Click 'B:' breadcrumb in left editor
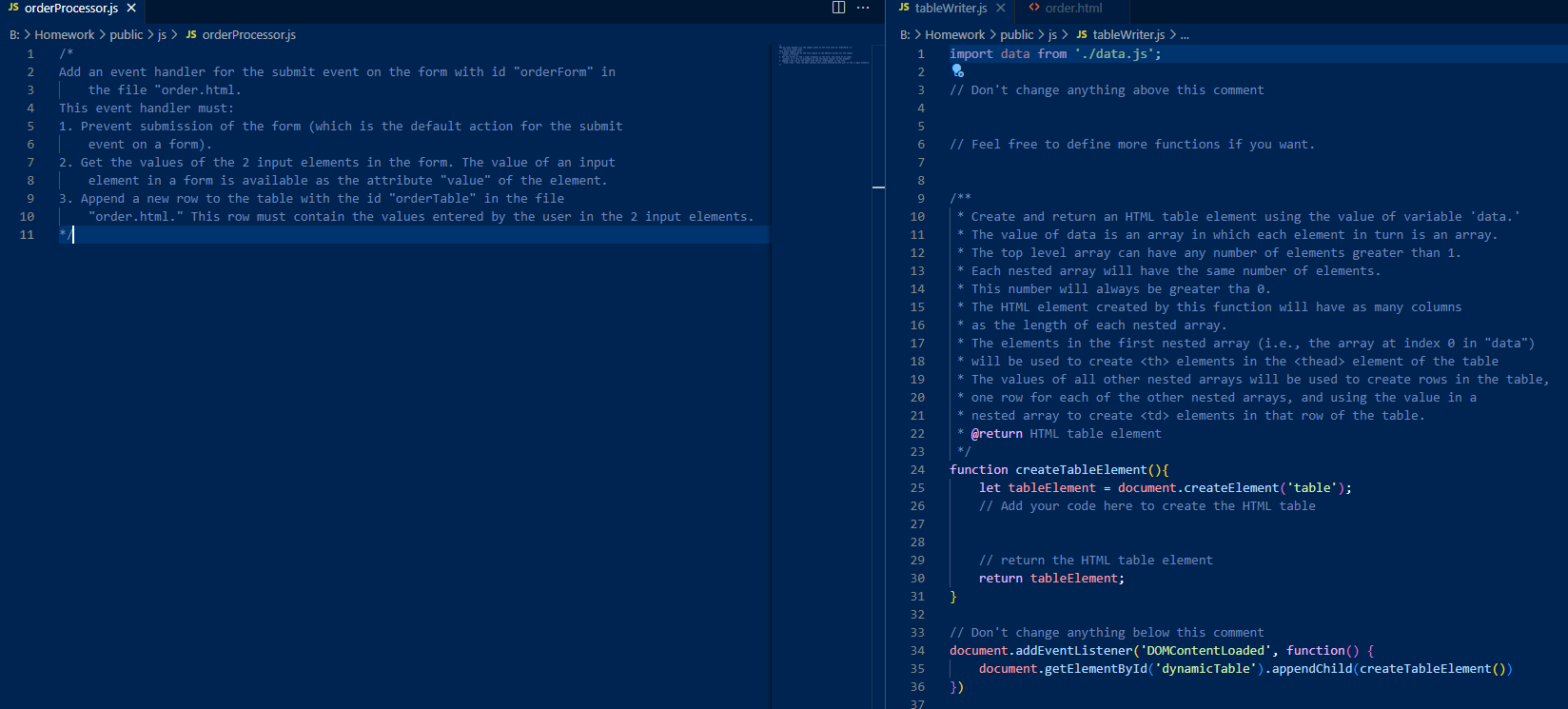The image size is (1568, 709). 14,34
